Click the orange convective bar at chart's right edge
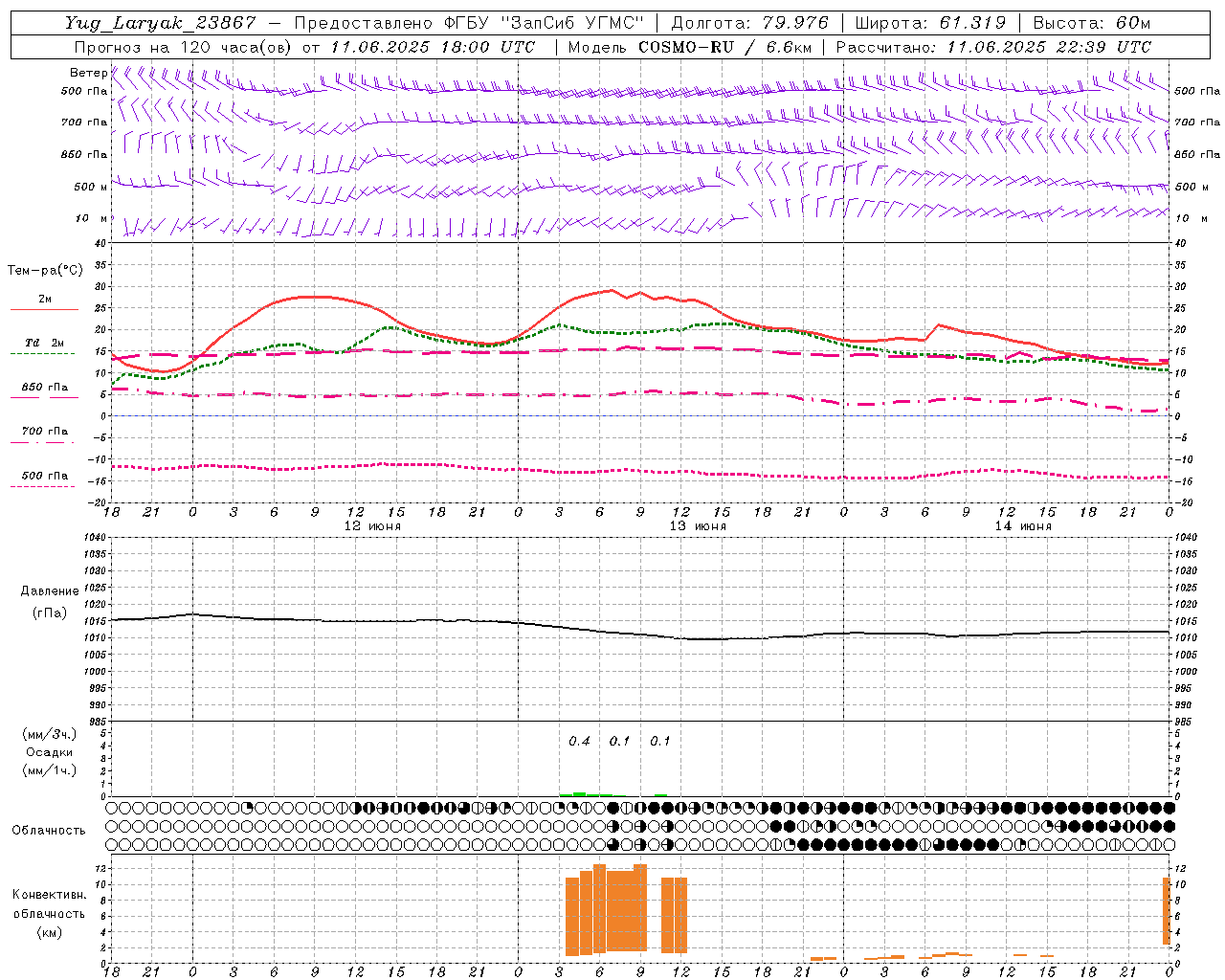This screenshot has height=980, width=1225. click(1167, 911)
